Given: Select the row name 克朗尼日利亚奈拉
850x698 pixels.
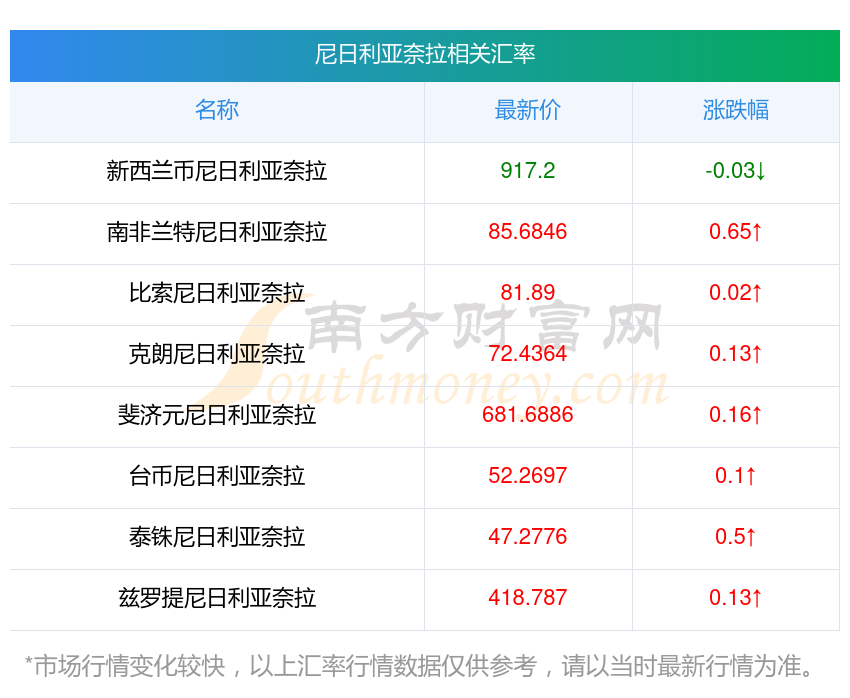Looking at the screenshot, I should pyautogui.click(x=217, y=354).
